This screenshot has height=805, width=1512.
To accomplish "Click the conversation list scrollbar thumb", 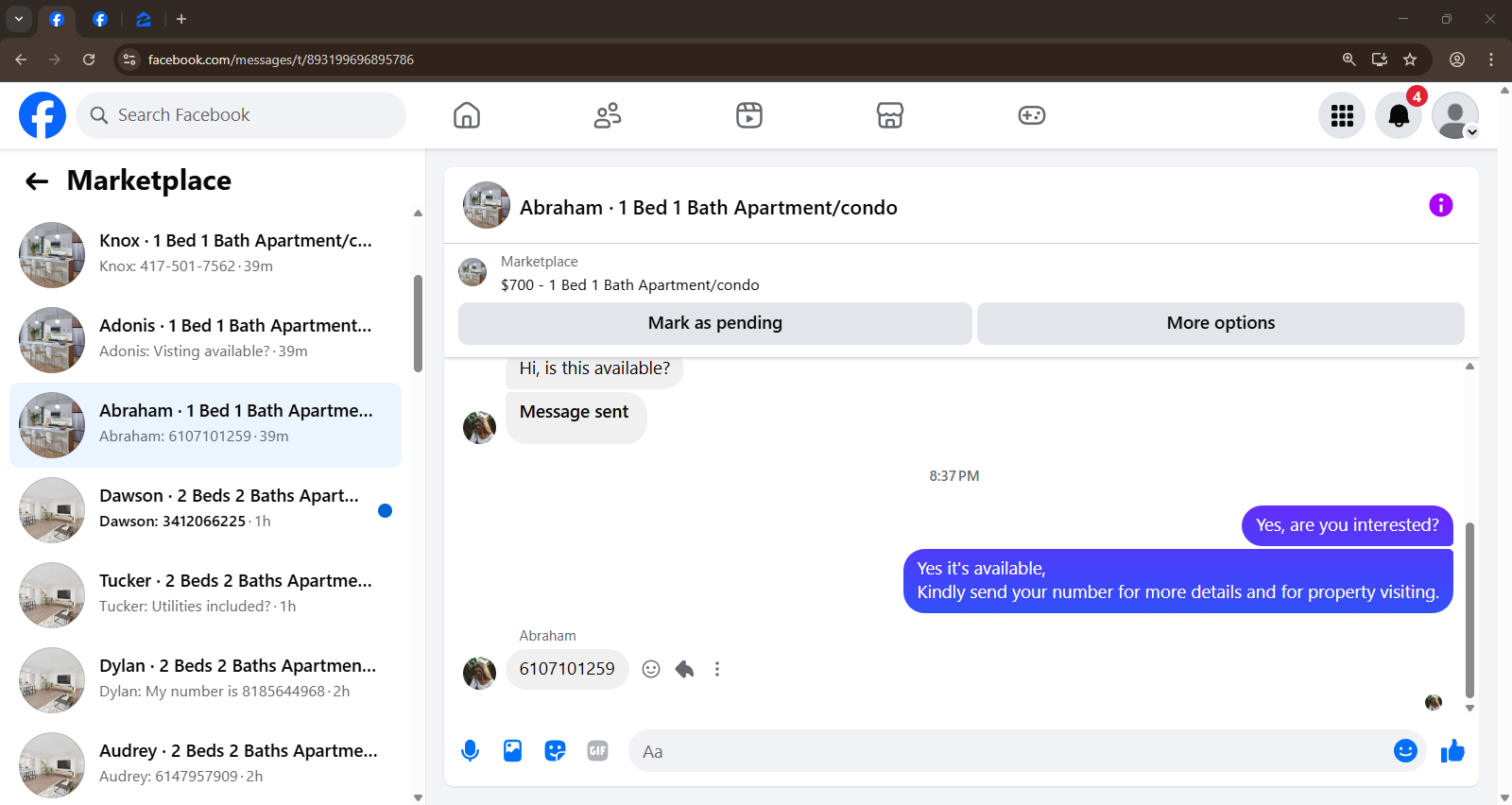I will point(418,323).
